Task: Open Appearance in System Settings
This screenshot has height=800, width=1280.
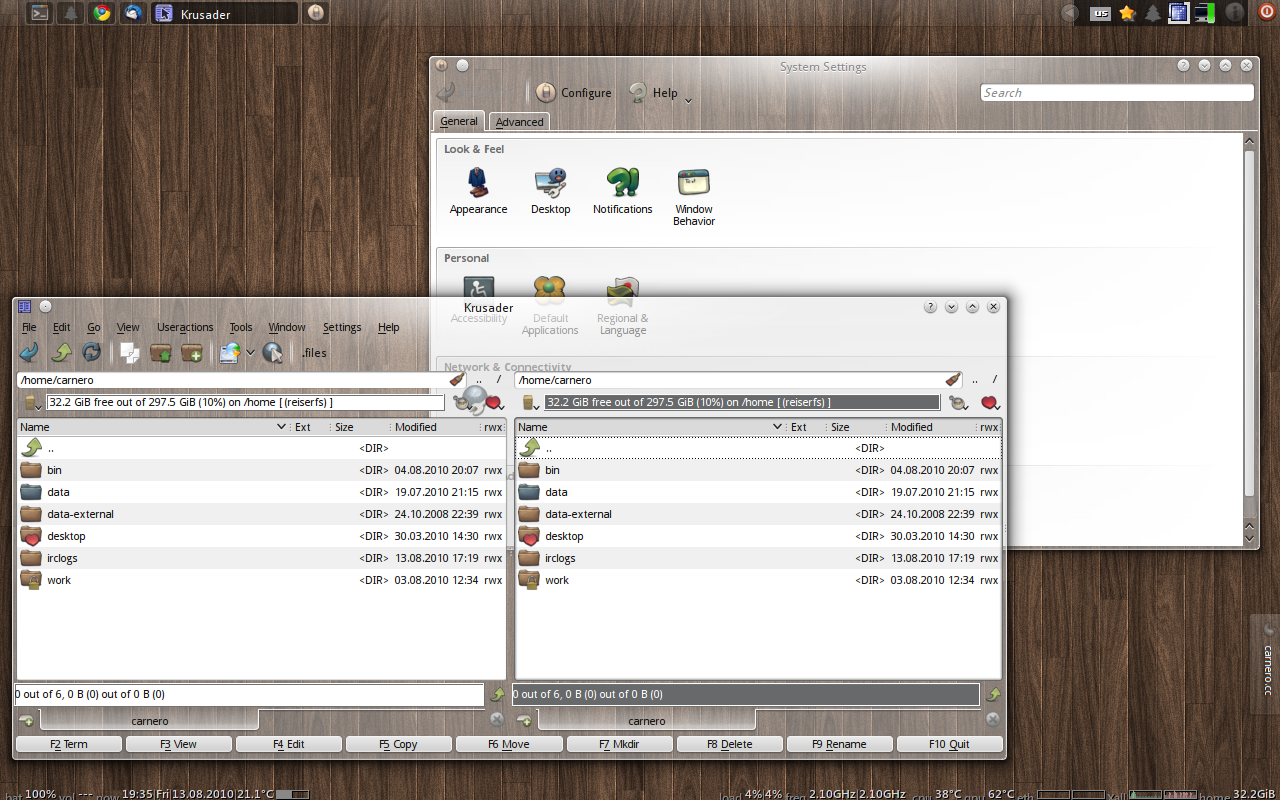Action: (478, 191)
